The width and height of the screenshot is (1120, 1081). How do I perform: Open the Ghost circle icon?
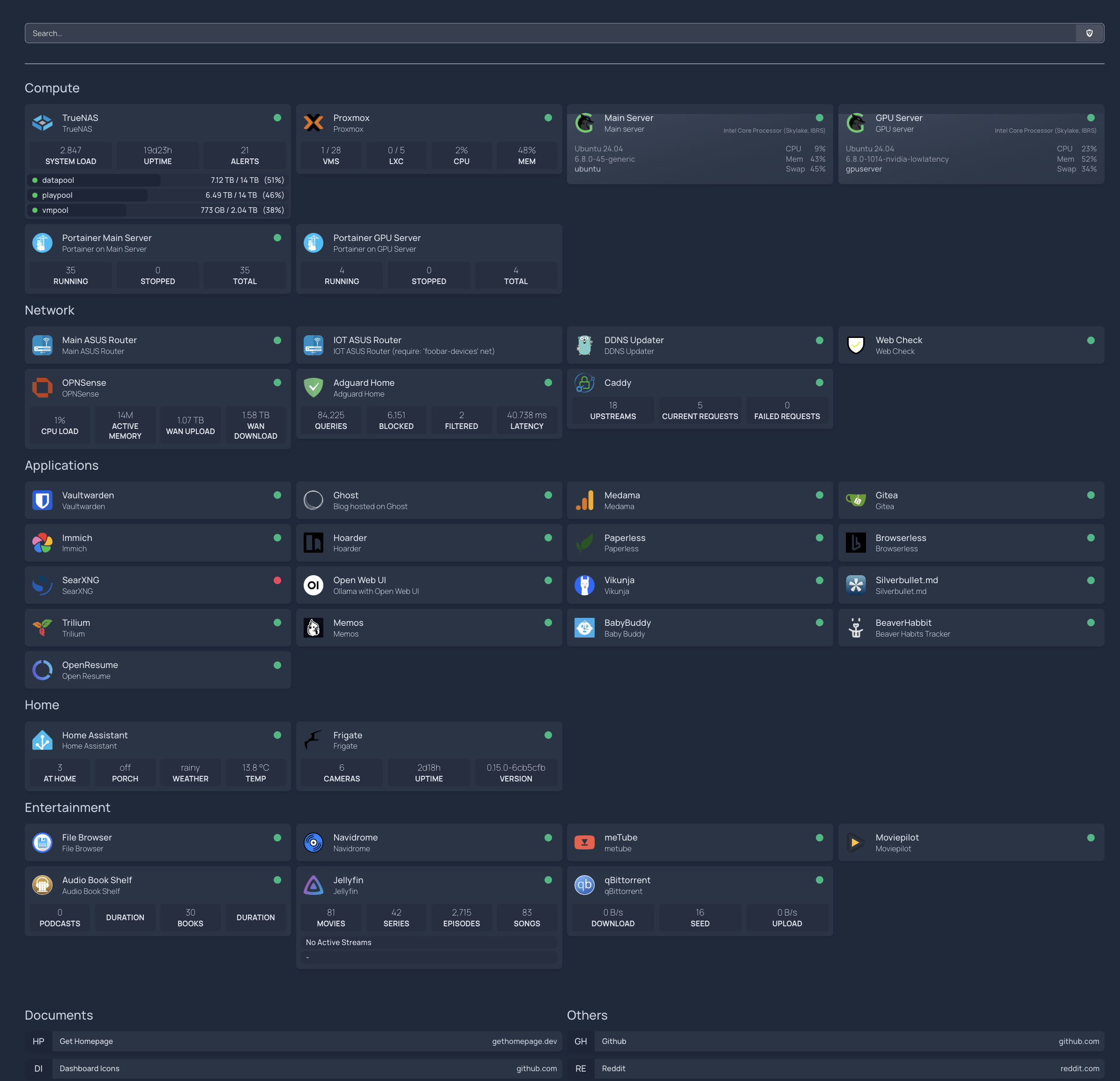point(313,500)
